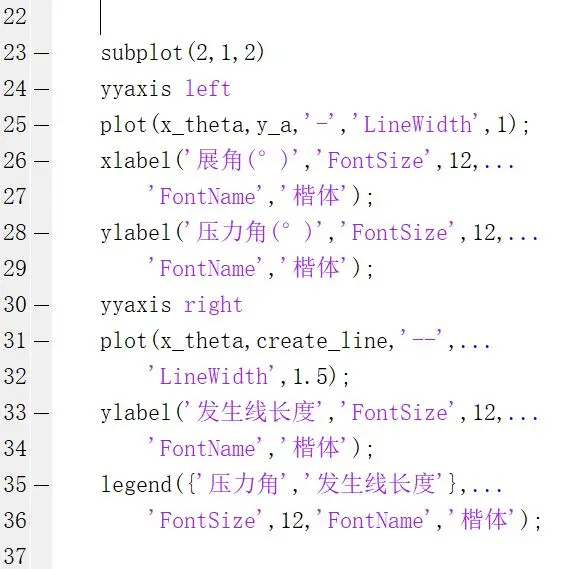Viewport: 581px width, 569px height.
Task: Click the word 'left' after yyaxis
Action: 208,89
